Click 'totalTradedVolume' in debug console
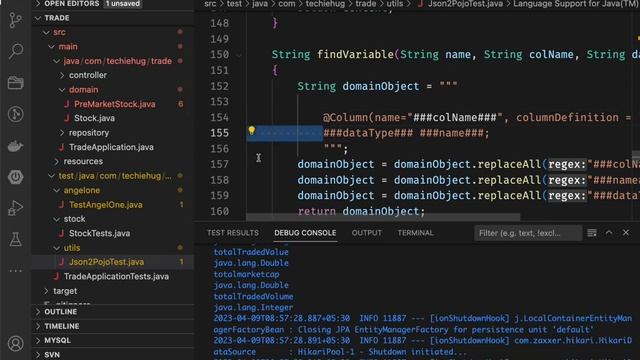Screen dimensions: 640x360 (253, 296)
